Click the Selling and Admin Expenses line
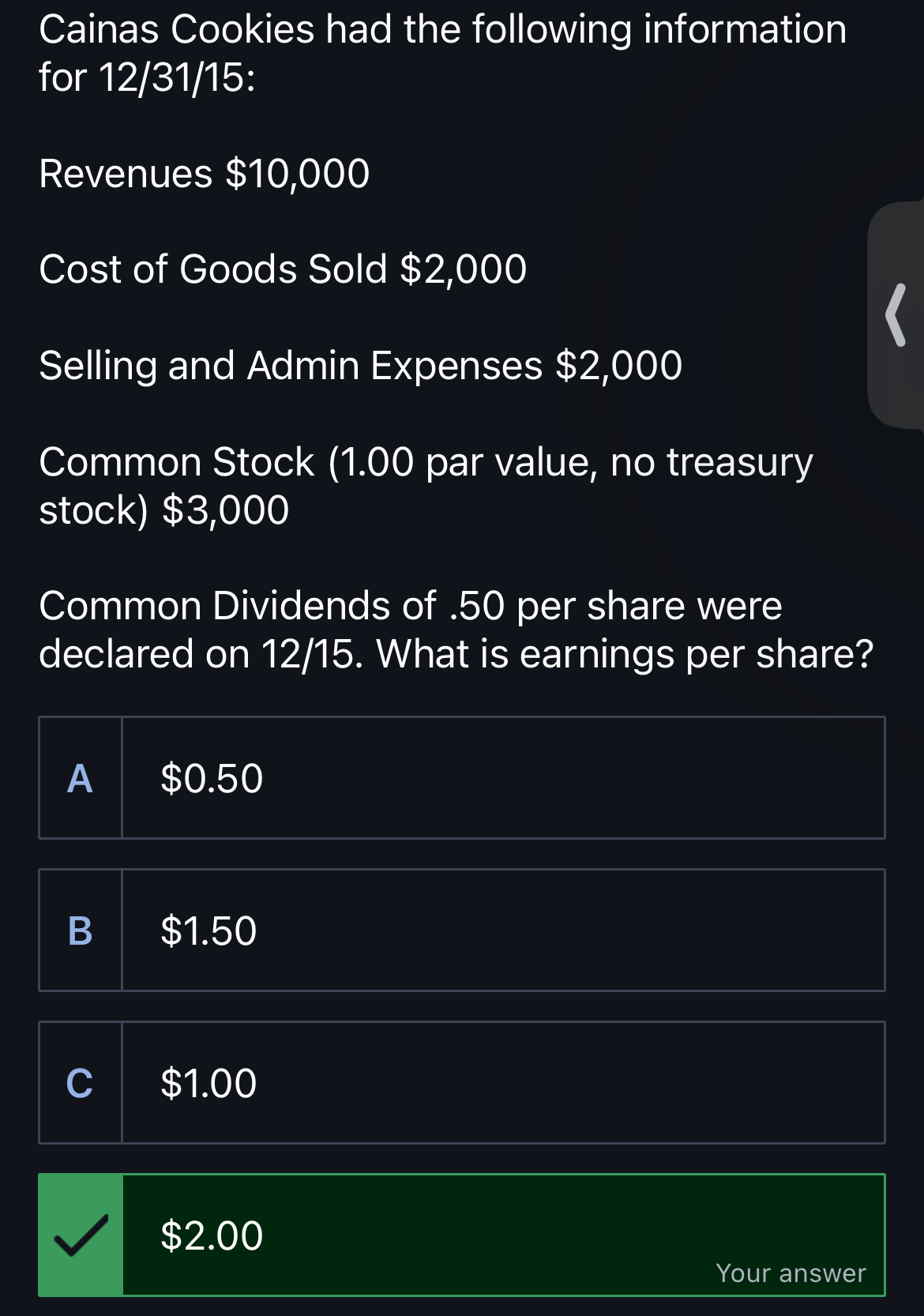The height and width of the screenshot is (1316, 924). pos(361,366)
